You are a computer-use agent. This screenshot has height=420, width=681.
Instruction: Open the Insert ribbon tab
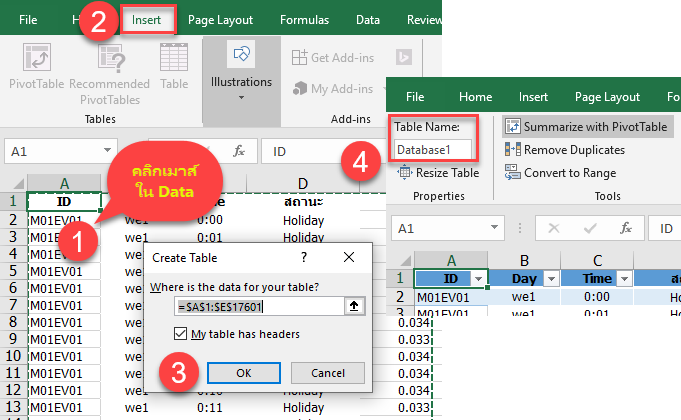pyautogui.click(x=148, y=19)
